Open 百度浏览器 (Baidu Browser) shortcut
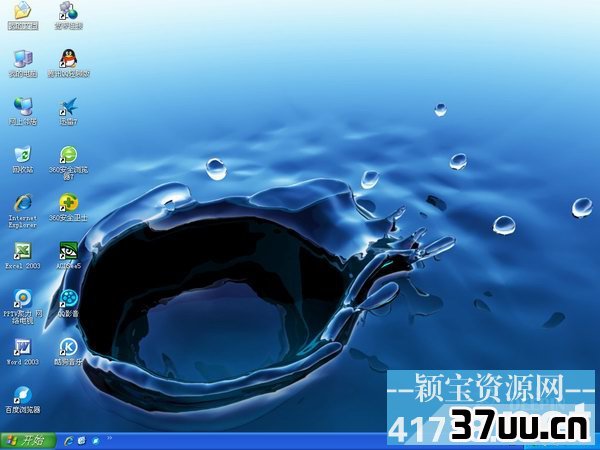 (x=21, y=394)
